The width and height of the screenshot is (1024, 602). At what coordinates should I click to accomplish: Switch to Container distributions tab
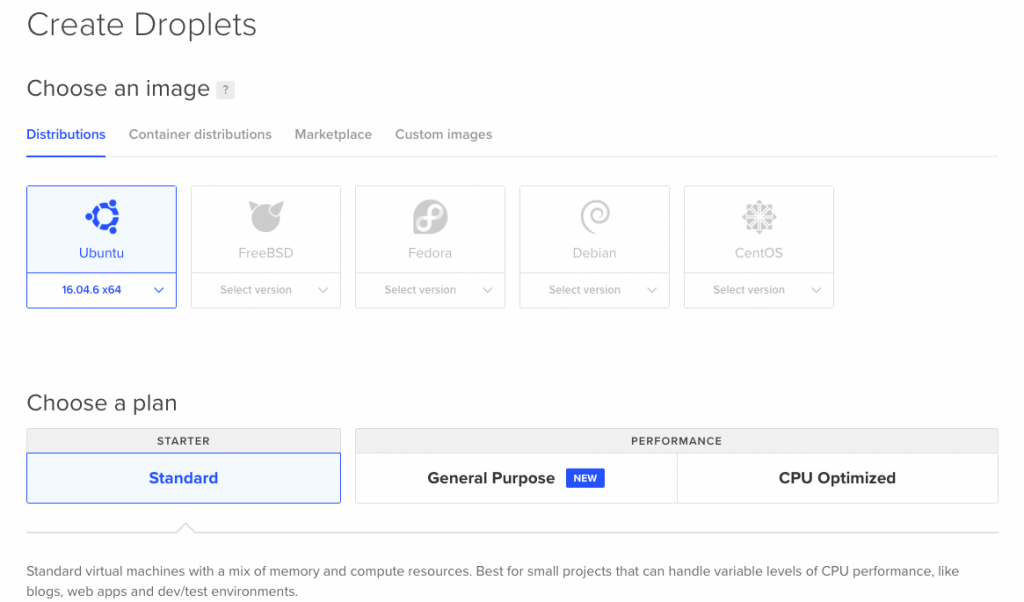[200, 135]
